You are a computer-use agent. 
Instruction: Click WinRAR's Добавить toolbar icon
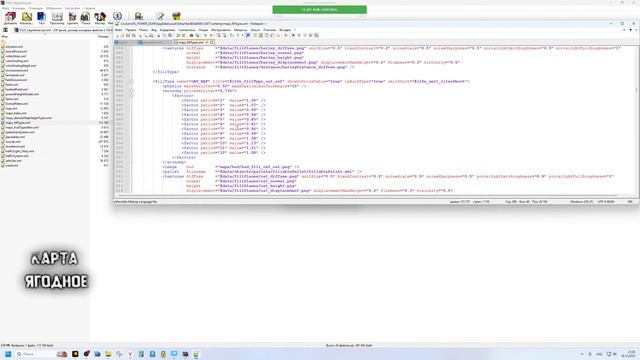pyautogui.click(x=10, y=17)
